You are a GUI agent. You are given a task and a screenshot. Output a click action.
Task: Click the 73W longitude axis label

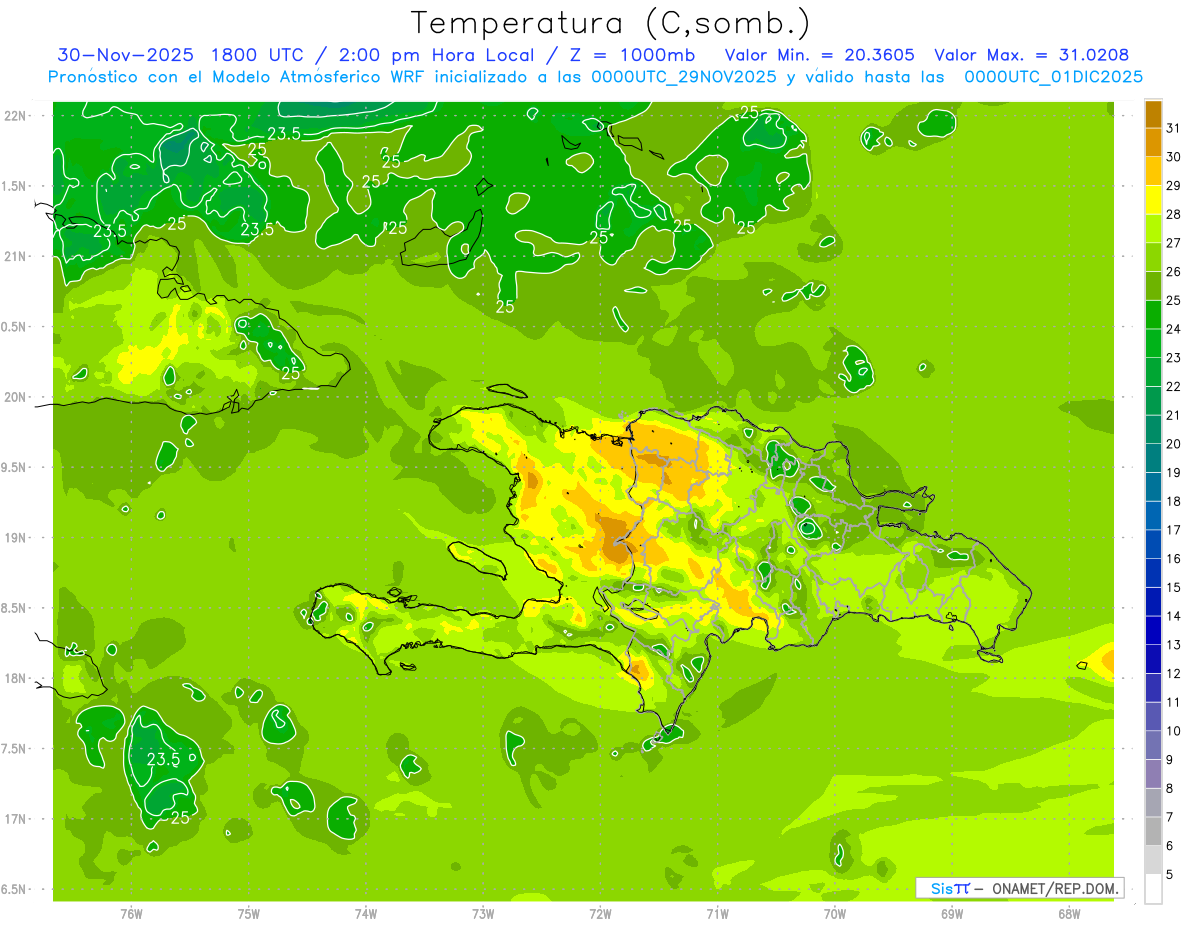coord(483,914)
